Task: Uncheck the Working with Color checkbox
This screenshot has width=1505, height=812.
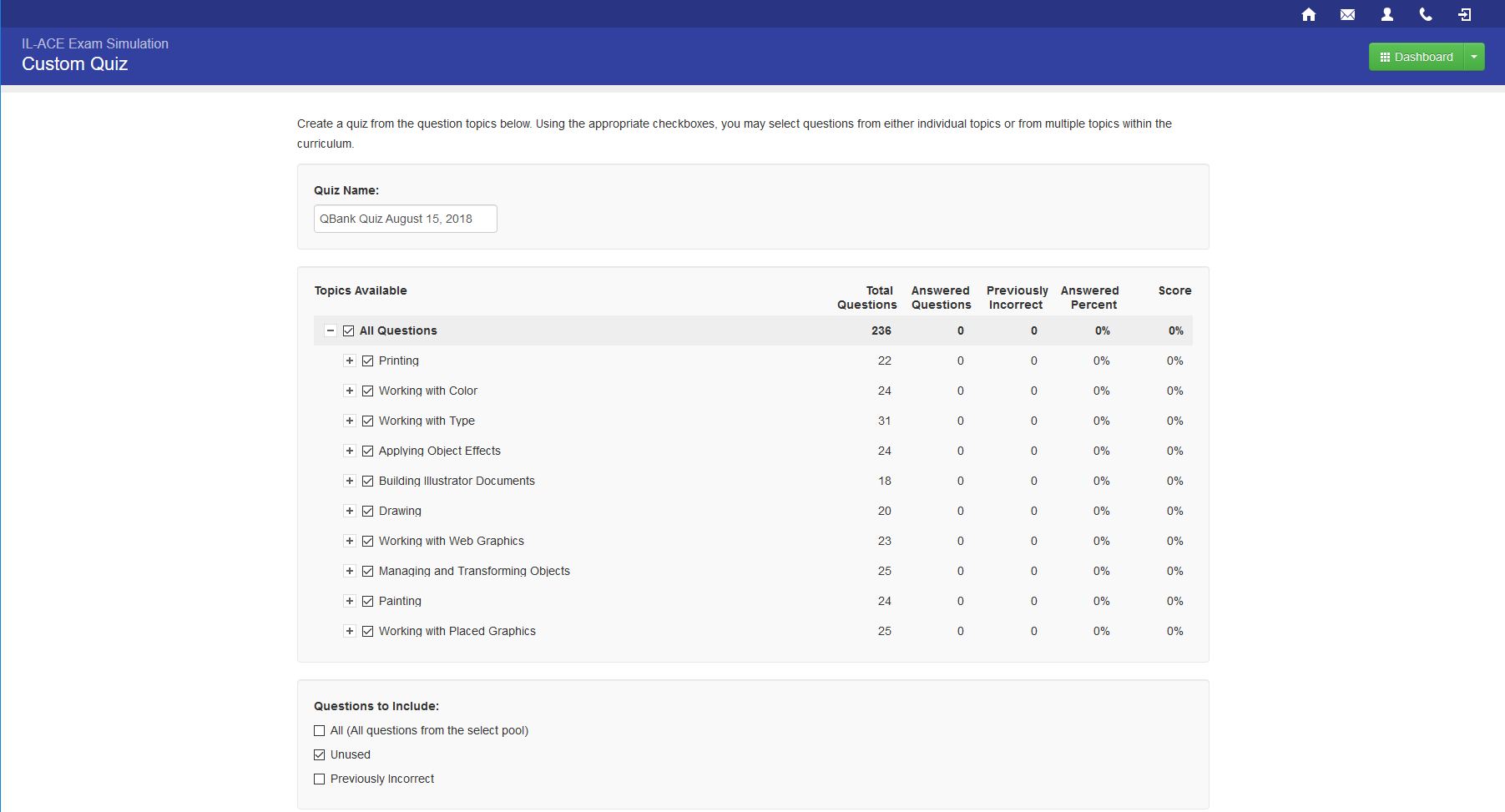Action: tap(368, 391)
